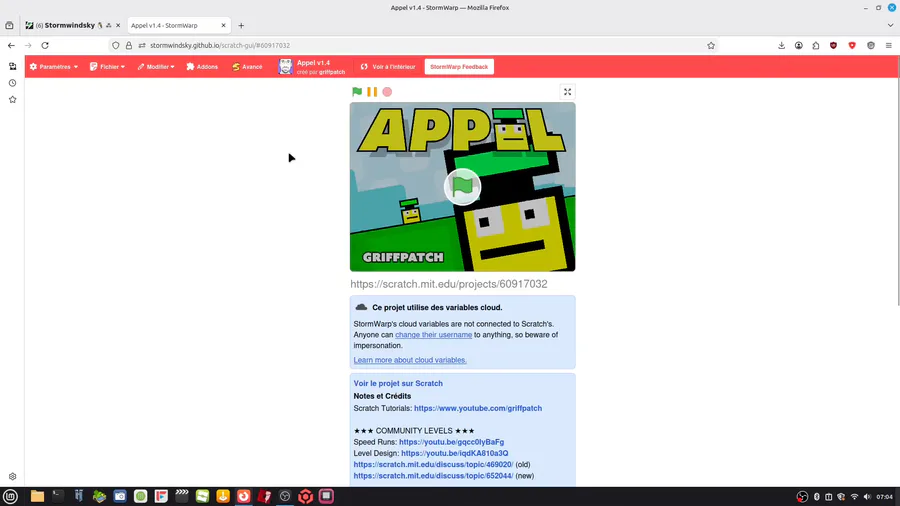Follow the change their username link
900x506 pixels.
(x=433, y=334)
